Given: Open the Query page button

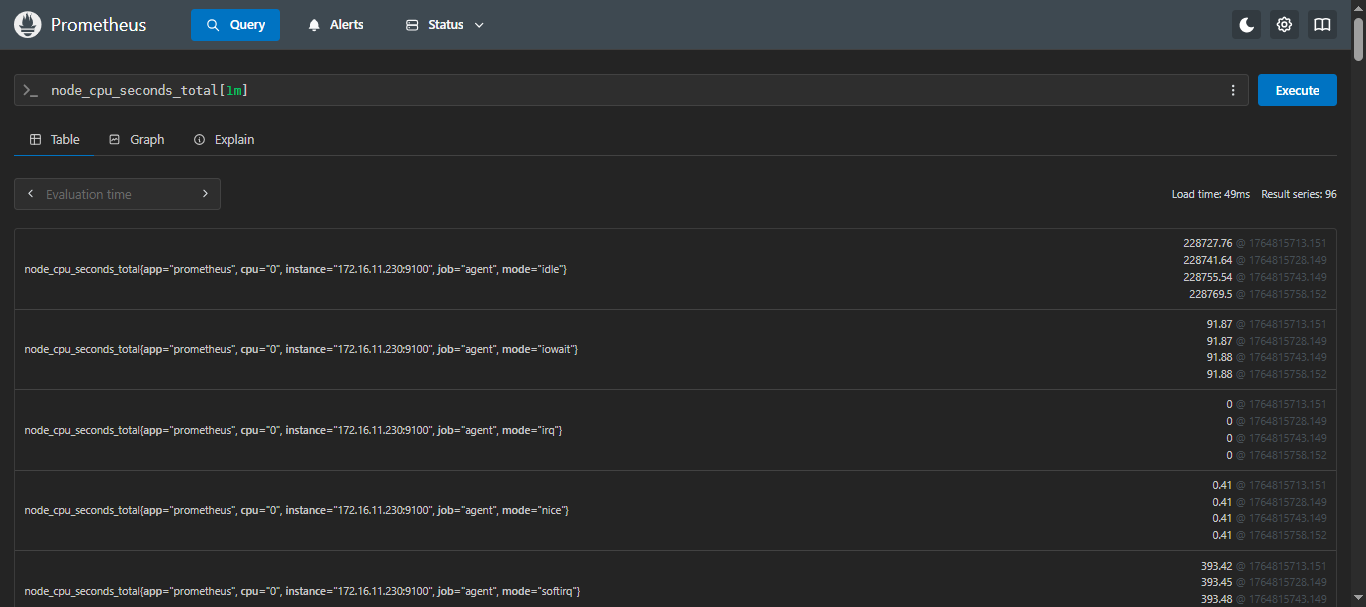Looking at the screenshot, I should (235, 25).
